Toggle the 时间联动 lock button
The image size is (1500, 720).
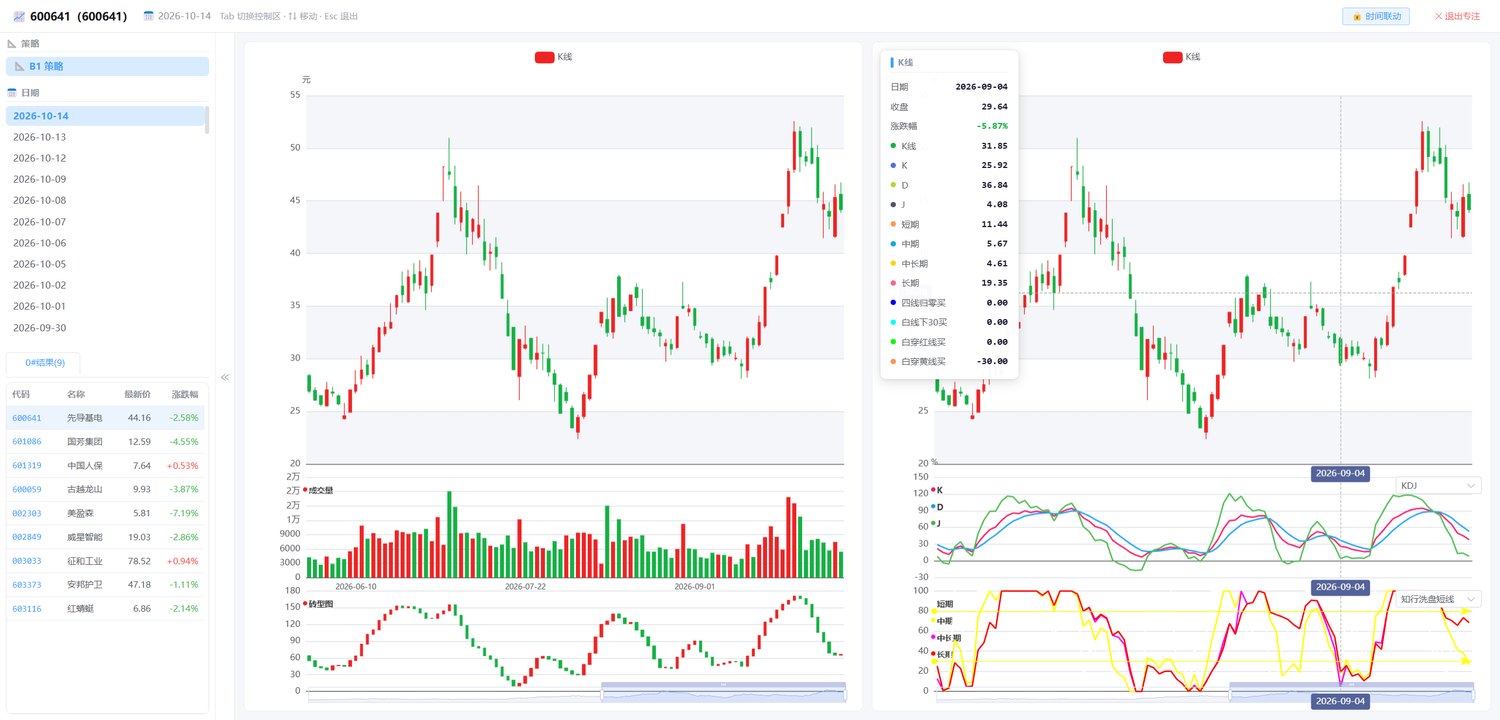[x=1376, y=16]
